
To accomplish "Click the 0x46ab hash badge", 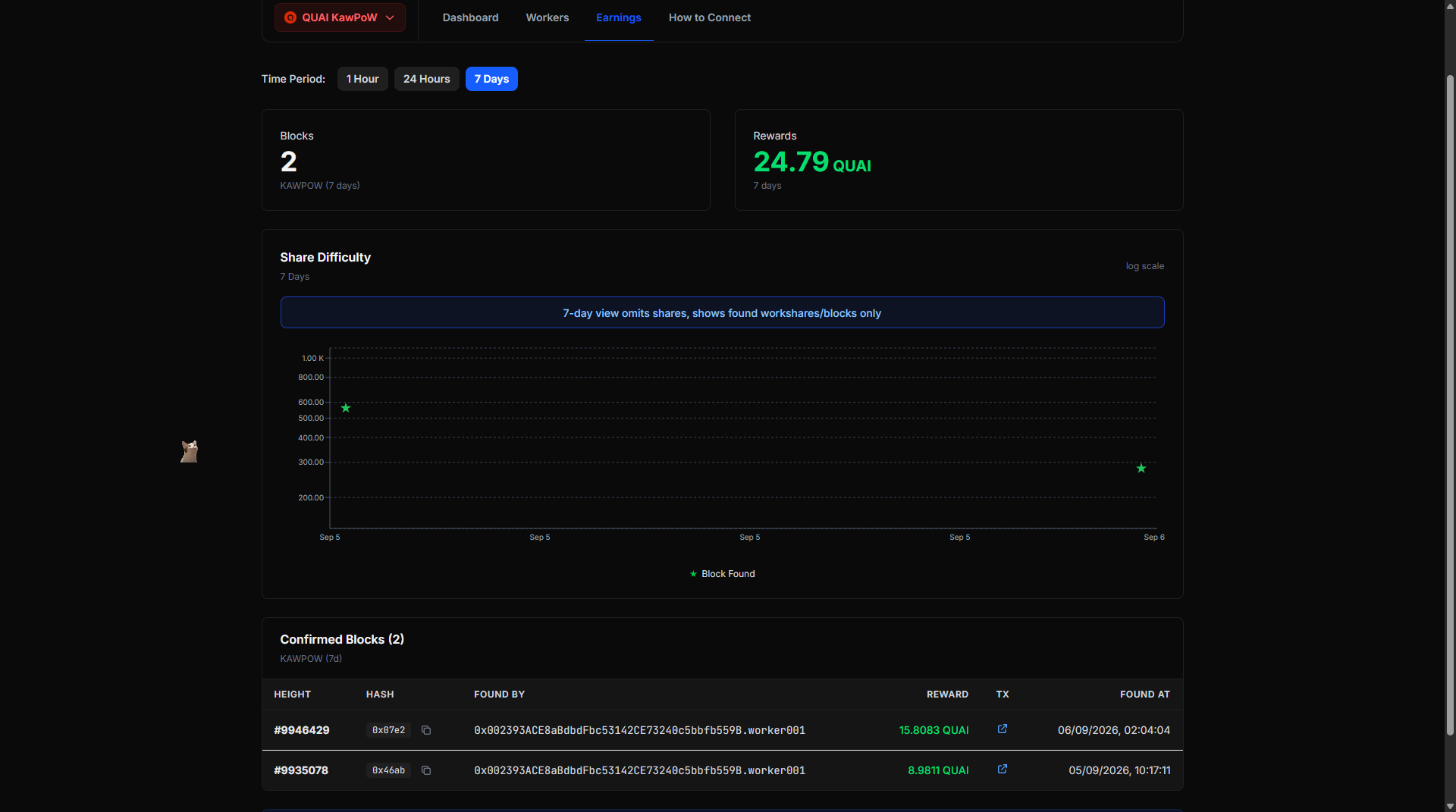I will point(388,770).
